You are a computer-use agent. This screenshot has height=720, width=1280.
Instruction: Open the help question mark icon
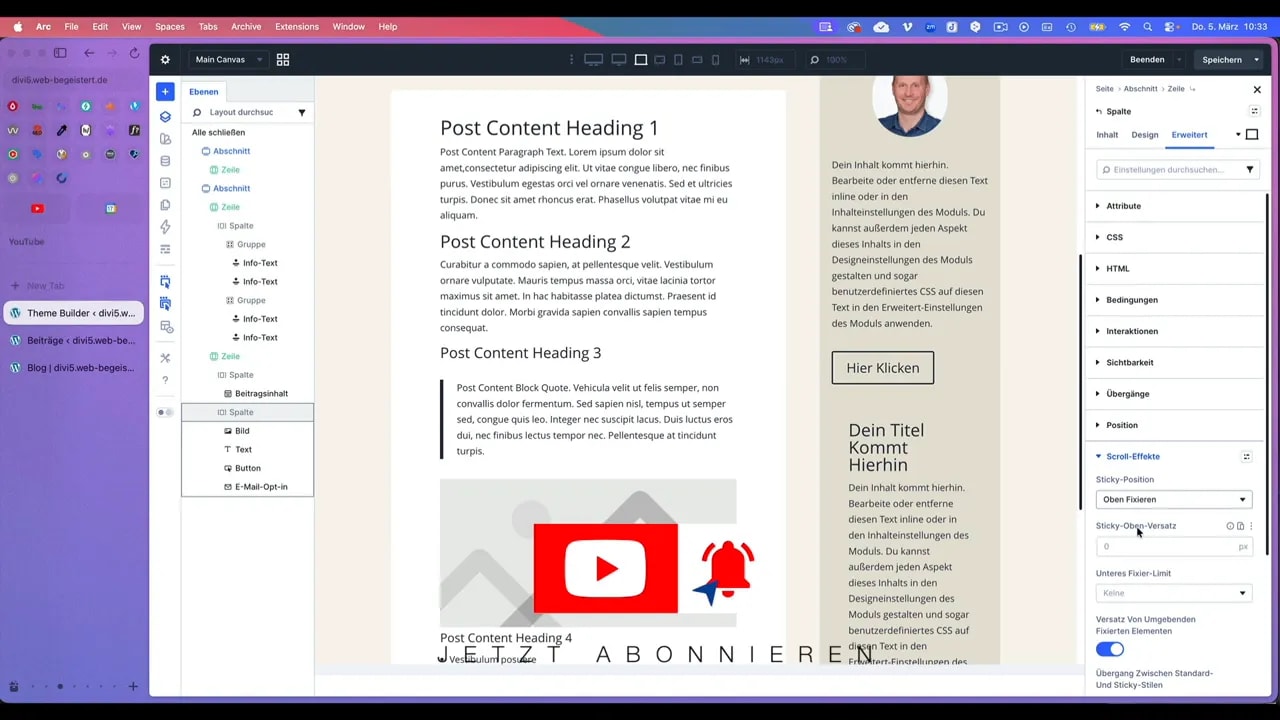point(165,380)
